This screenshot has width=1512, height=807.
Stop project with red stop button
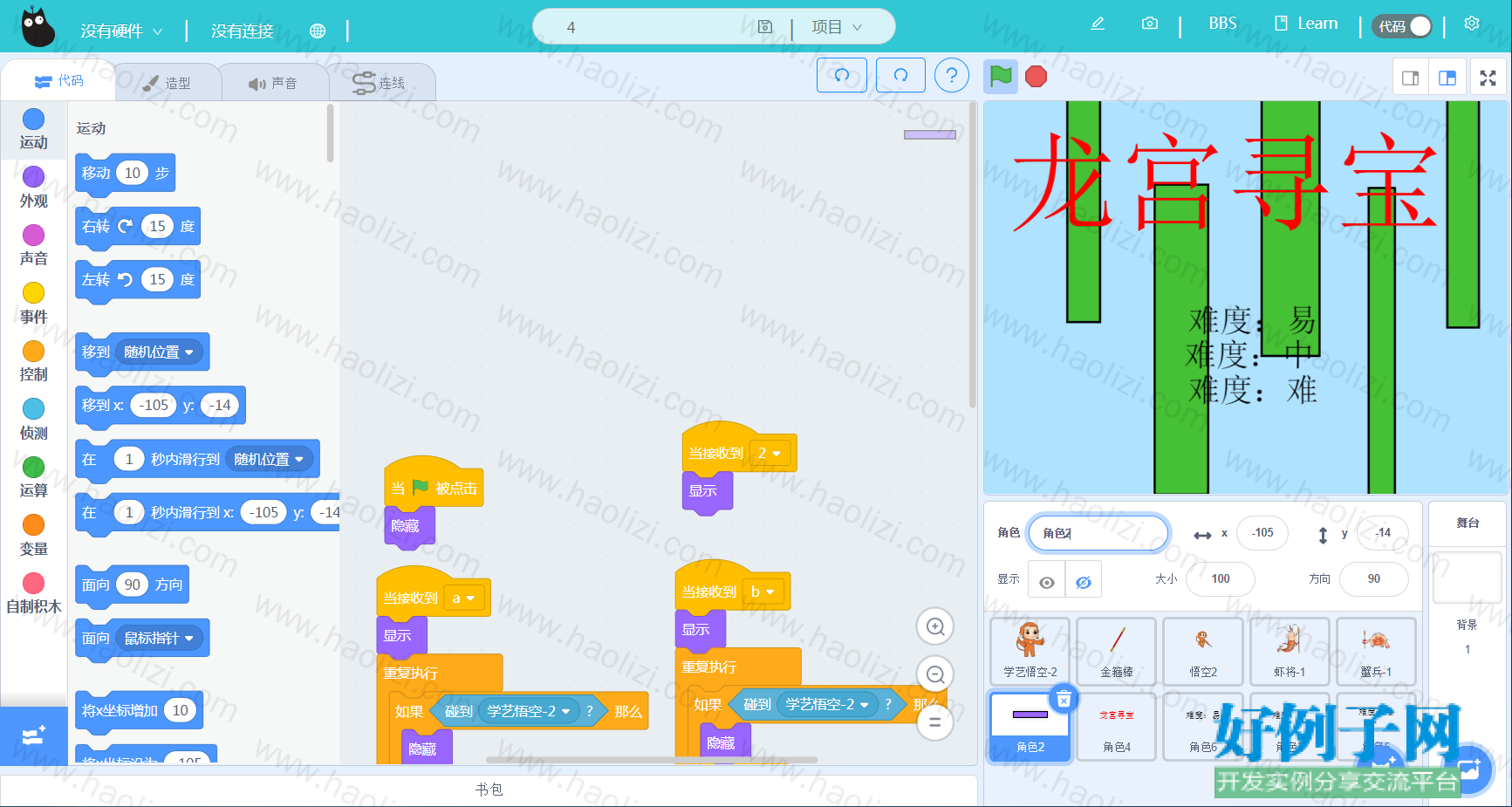1036,77
